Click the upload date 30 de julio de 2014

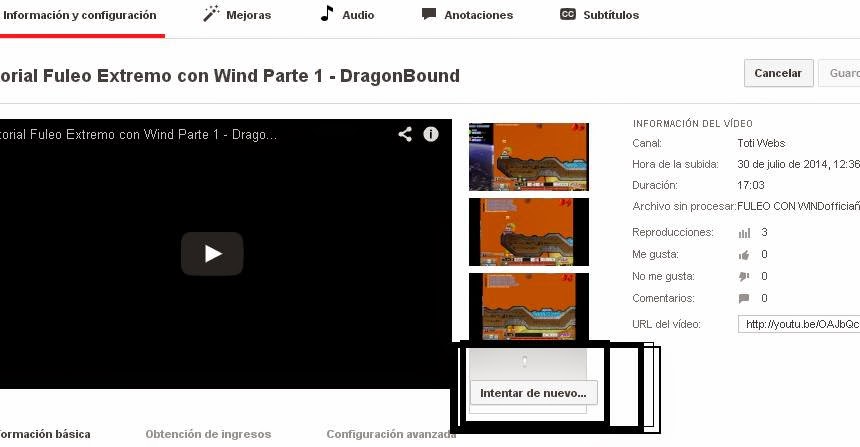[799, 164]
